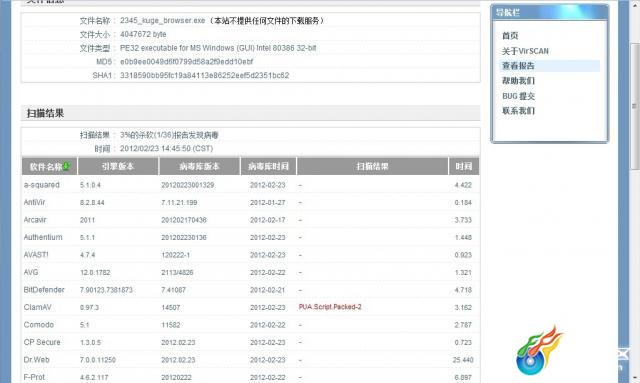Click AVG database version 2113/4826
The image size is (640, 383).
177,272
